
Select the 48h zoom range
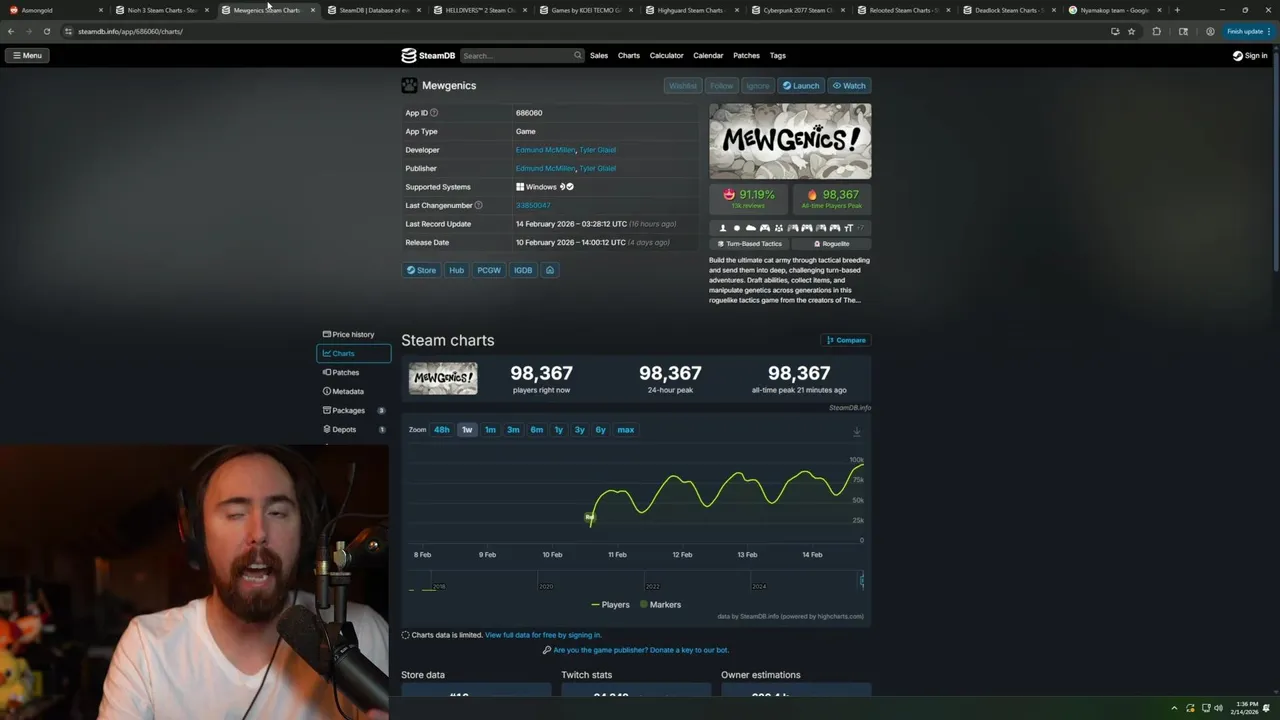tap(441, 430)
